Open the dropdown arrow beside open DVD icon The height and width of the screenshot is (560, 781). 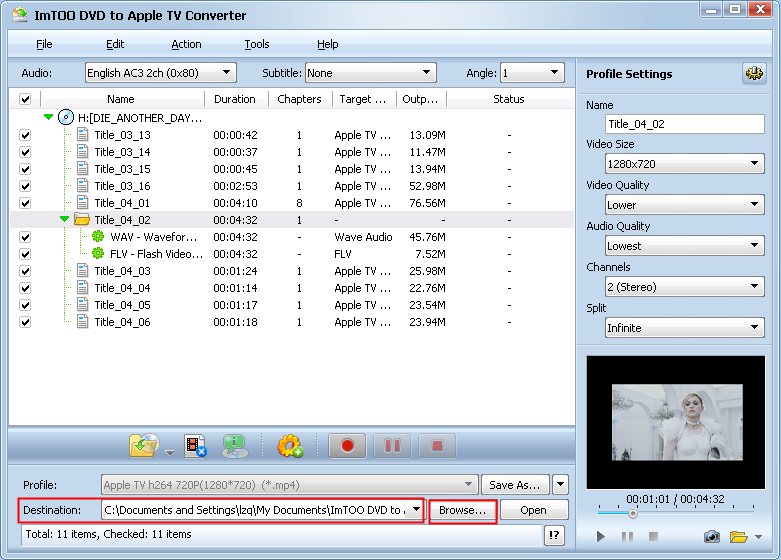pyautogui.click(x=169, y=452)
